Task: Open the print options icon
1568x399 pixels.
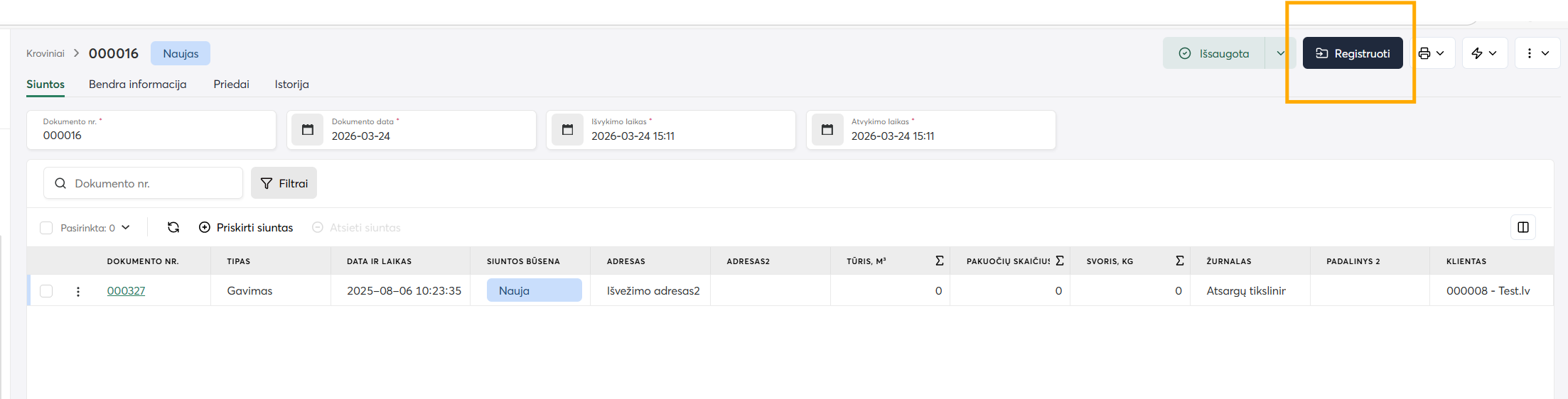Action: pyautogui.click(x=1432, y=53)
